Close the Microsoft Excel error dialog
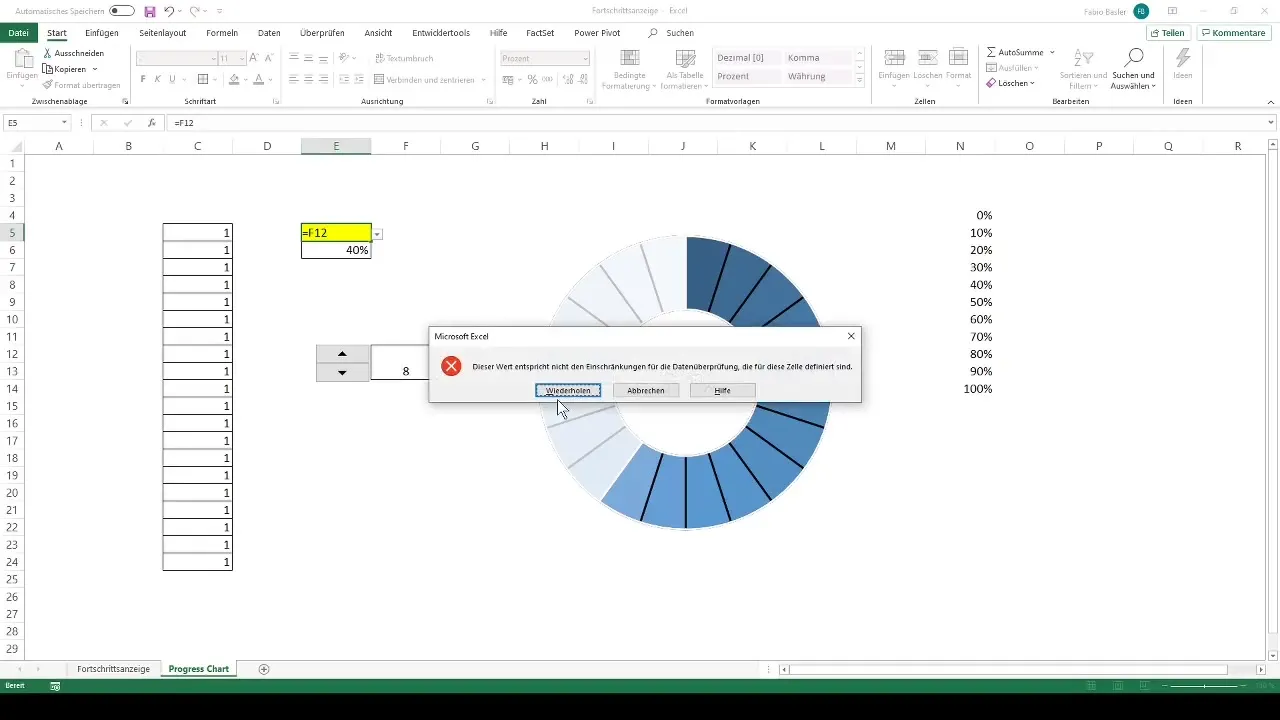Image resolution: width=1280 pixels, height=720 pixels. (x=851, y=336)
